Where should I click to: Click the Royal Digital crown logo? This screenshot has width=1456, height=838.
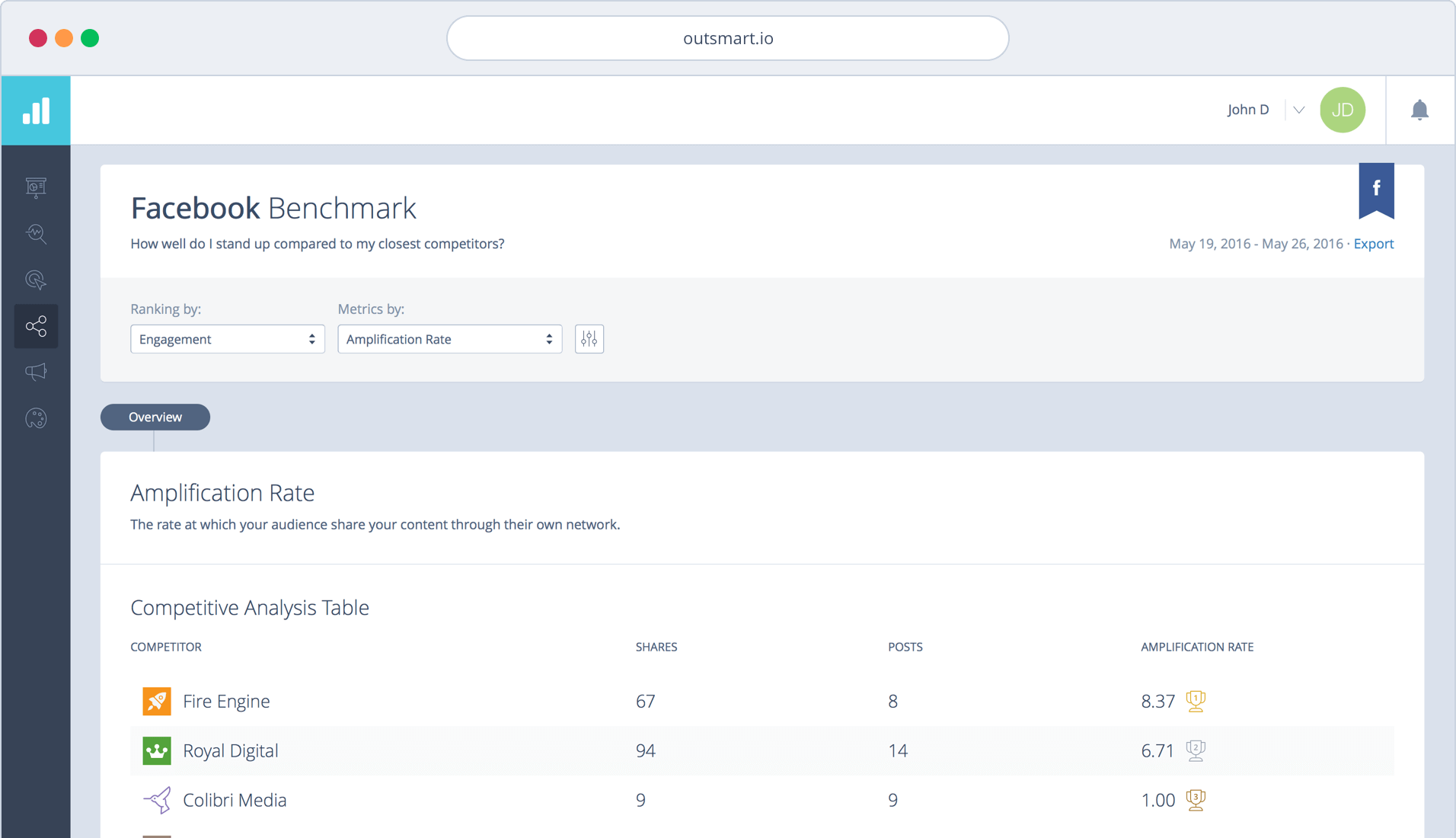coord(157,750)
